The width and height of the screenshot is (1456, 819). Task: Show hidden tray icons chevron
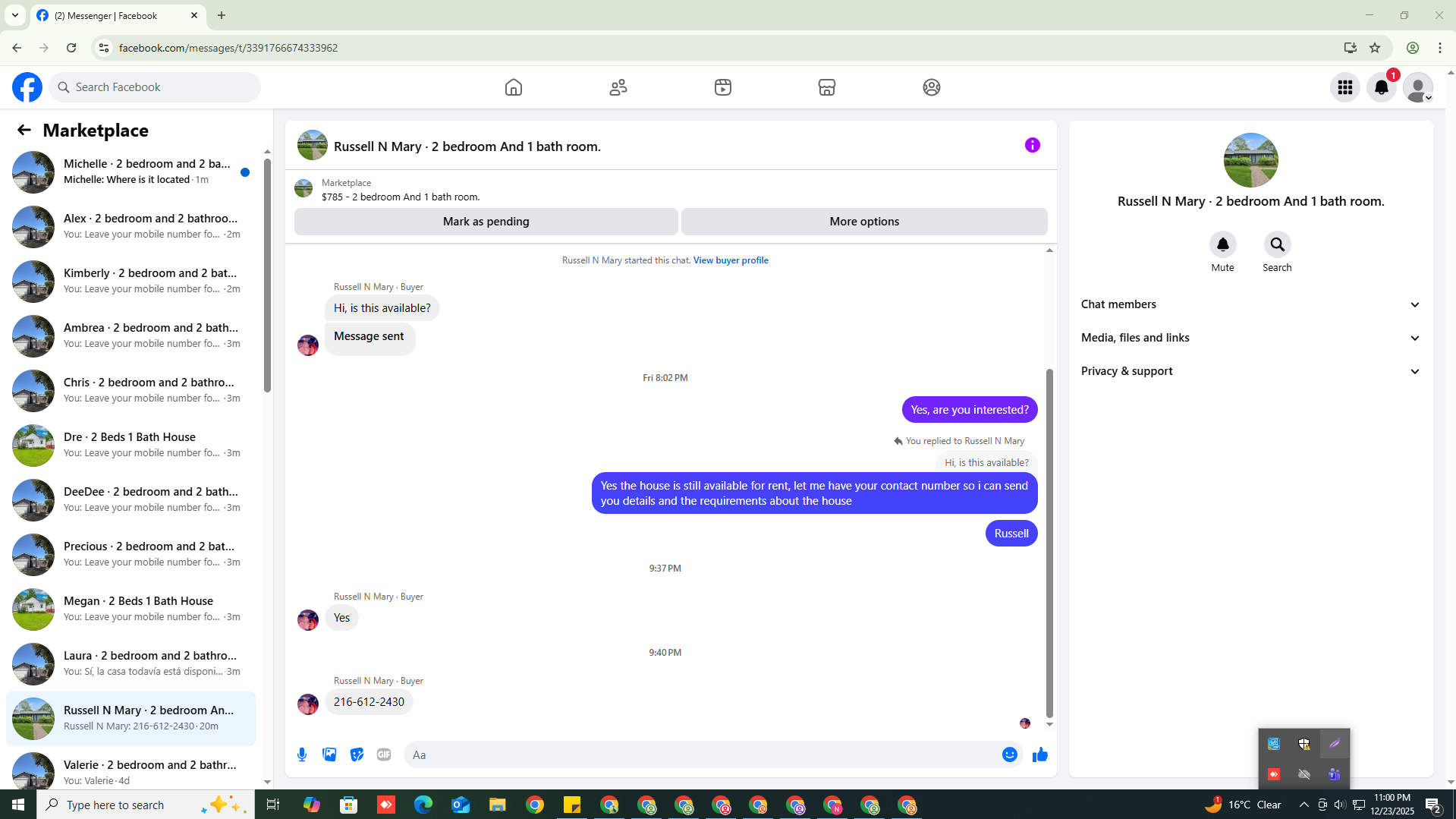coord(1303,805)
